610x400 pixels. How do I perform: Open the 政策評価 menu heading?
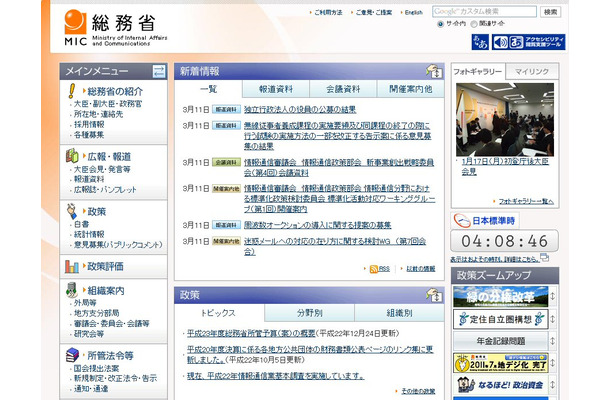coord(105,267)
